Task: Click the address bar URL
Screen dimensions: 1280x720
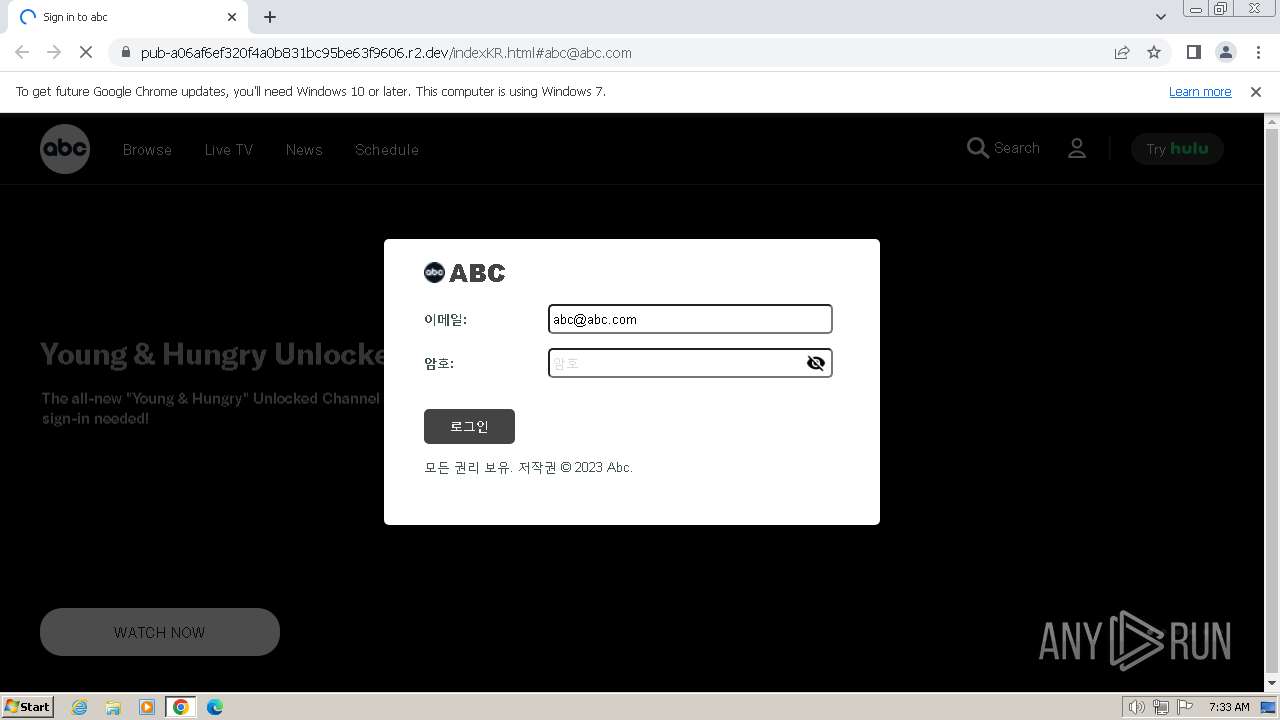Action: [x=386, y=53]
